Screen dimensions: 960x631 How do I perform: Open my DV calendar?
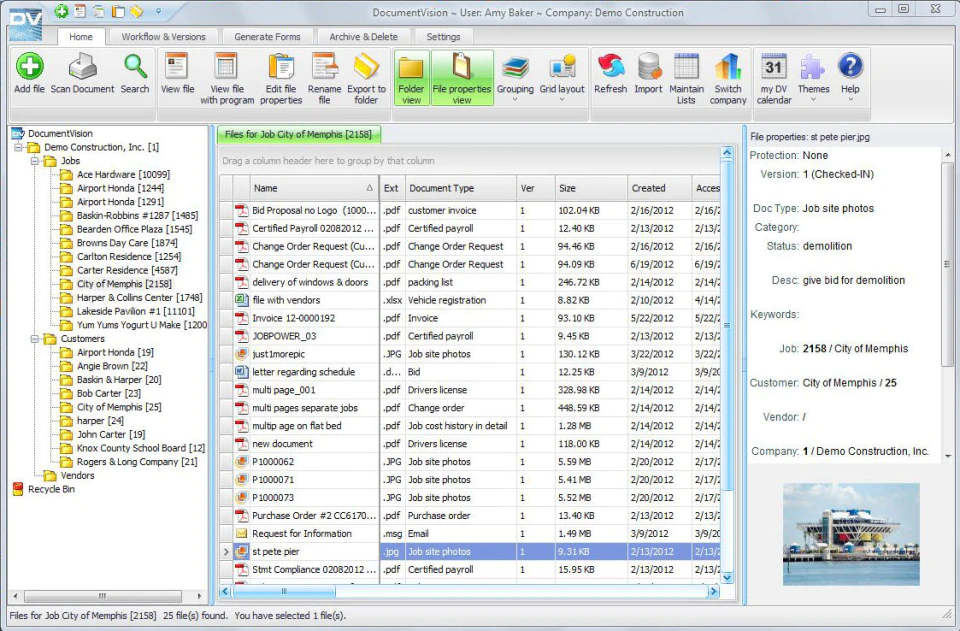[x=774, y=78]
